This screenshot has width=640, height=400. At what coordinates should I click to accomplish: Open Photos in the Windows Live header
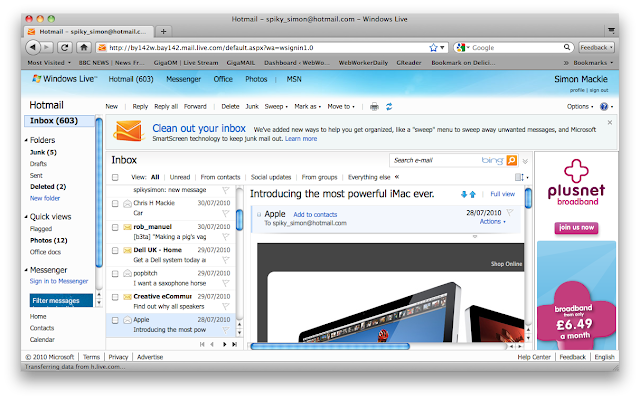coord(256,79)
